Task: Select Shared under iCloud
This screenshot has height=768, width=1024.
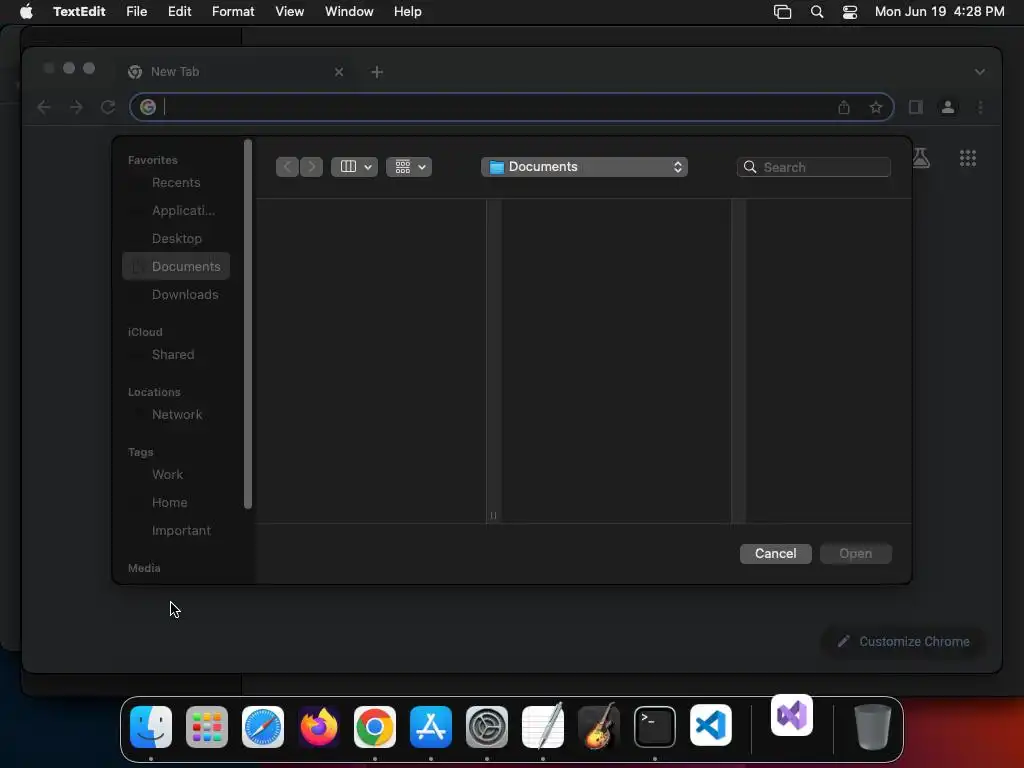Action: [176, 355]
